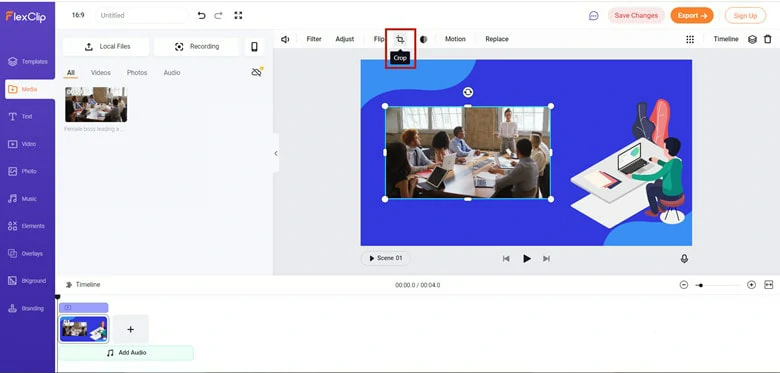The height and width of the screenshot is (373, 780).
Task: Select the Videos media tab
Action: pyautogui.click(x=100, y=73)
